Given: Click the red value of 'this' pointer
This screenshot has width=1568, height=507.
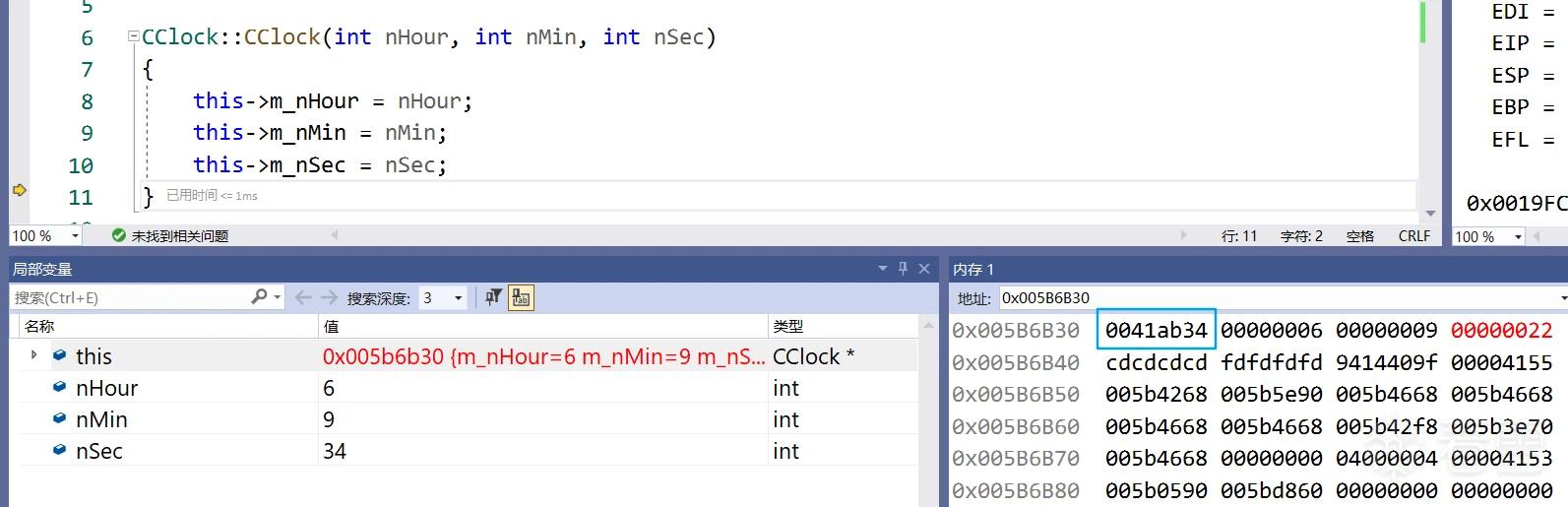Looking at the screenshot, I should (543, 356).
